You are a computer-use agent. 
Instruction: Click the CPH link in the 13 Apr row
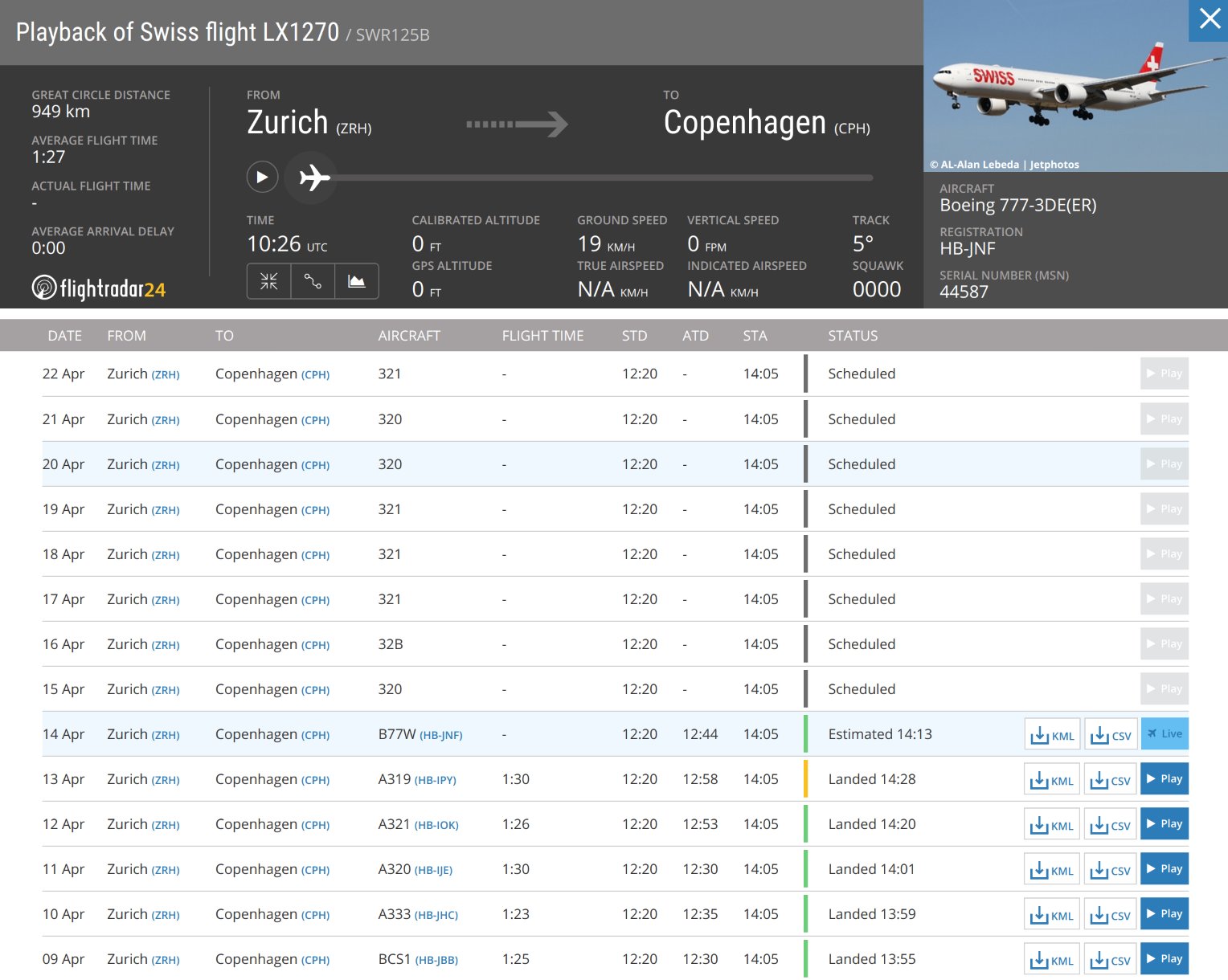point(316,780)
